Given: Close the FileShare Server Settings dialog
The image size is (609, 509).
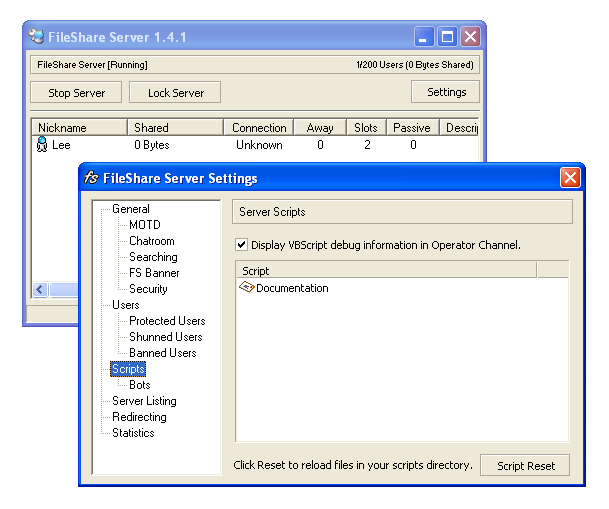Looking at the screenshot, I should (x=570, y=178).
